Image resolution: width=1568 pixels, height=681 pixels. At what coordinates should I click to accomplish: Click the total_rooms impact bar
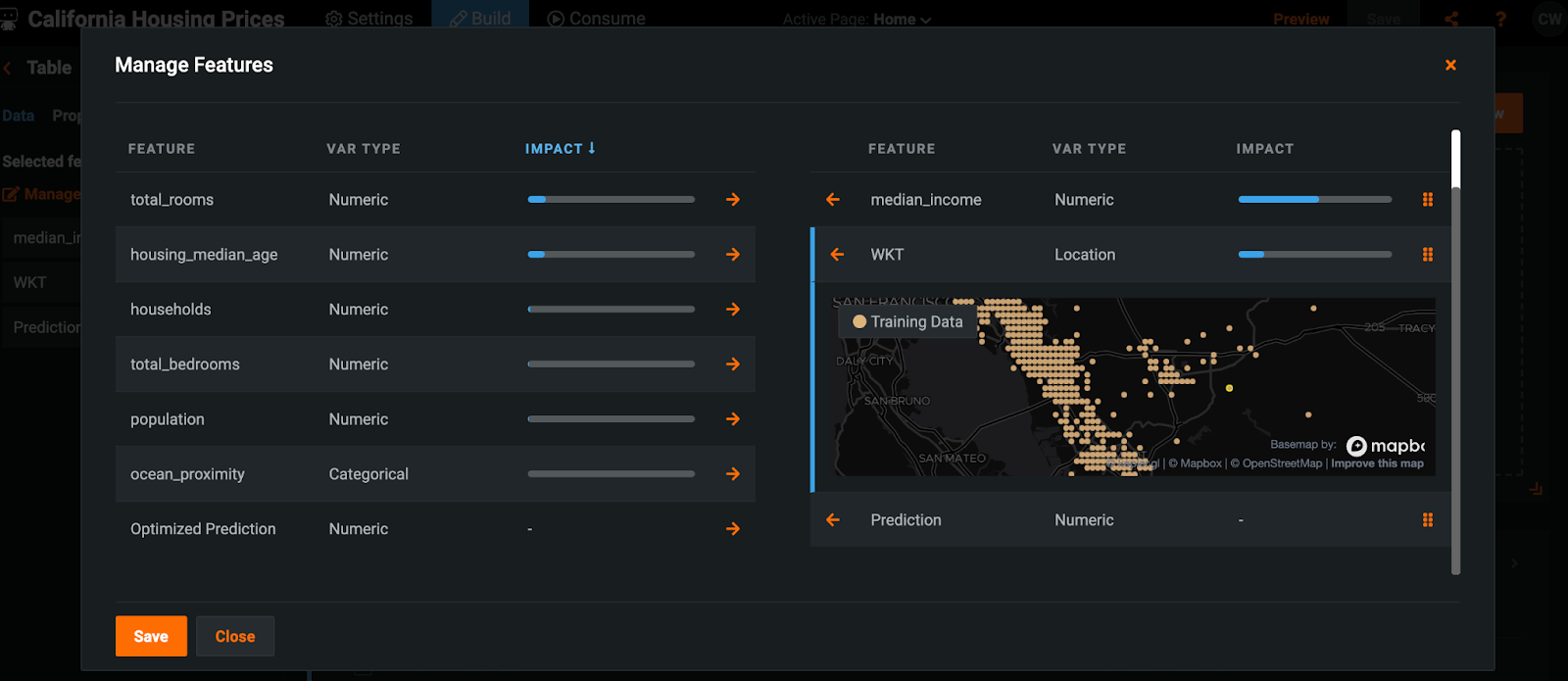coord(611,199)
